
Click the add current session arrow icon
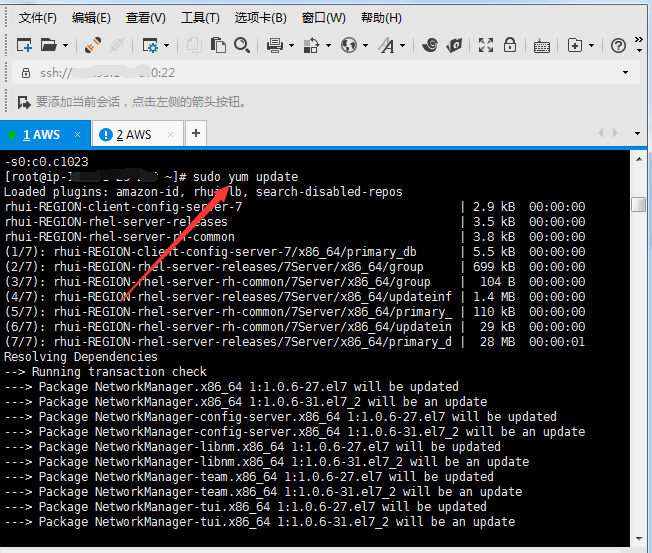24,102
